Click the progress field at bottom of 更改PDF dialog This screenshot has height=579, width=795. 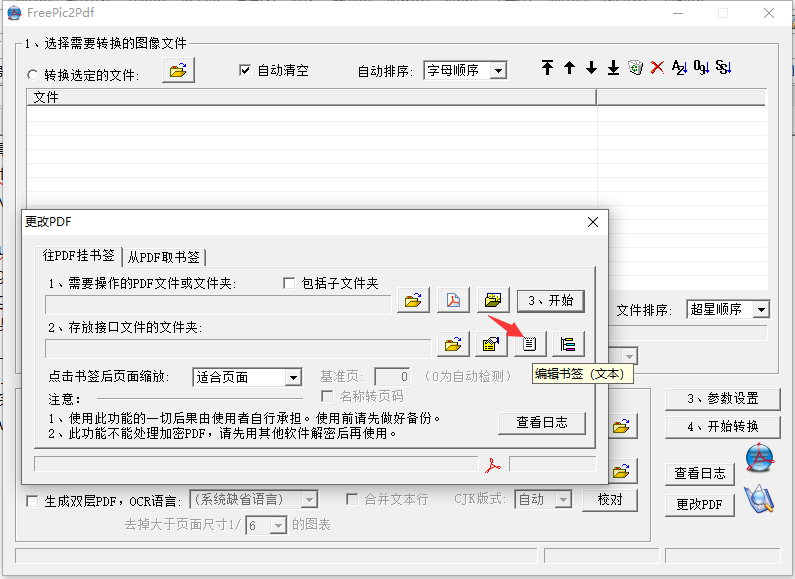coord(256,464)
